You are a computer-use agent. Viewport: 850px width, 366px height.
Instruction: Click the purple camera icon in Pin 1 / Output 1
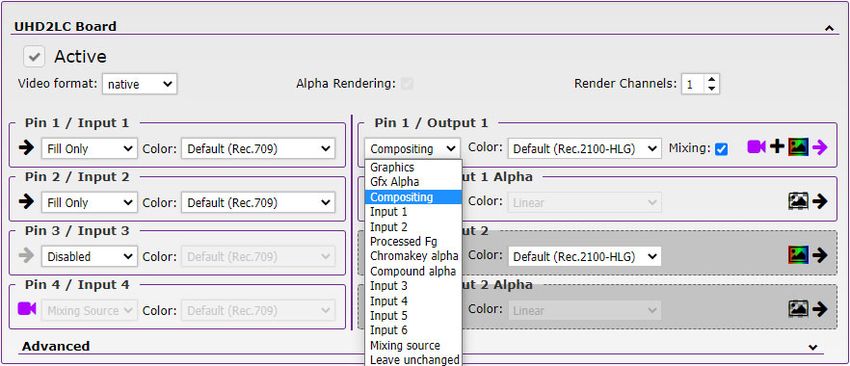(x=756, y=146)
